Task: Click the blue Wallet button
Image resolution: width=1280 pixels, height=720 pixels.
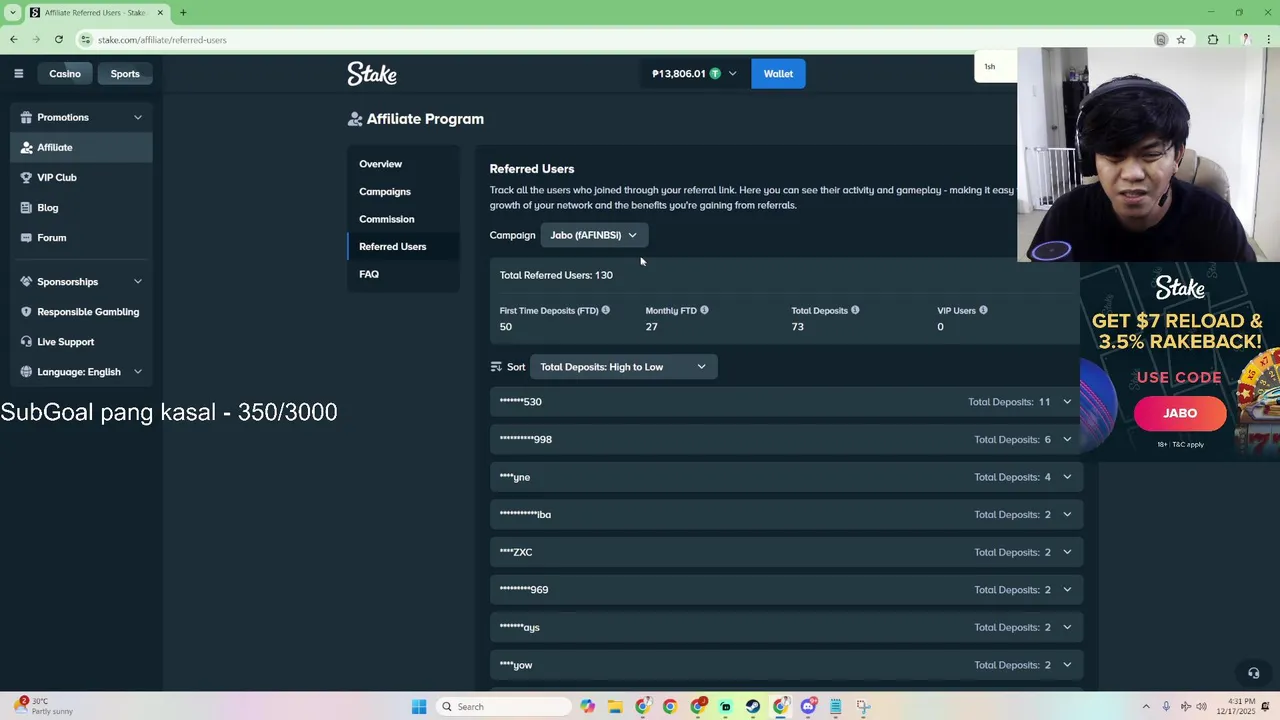Action: point(778,73)
